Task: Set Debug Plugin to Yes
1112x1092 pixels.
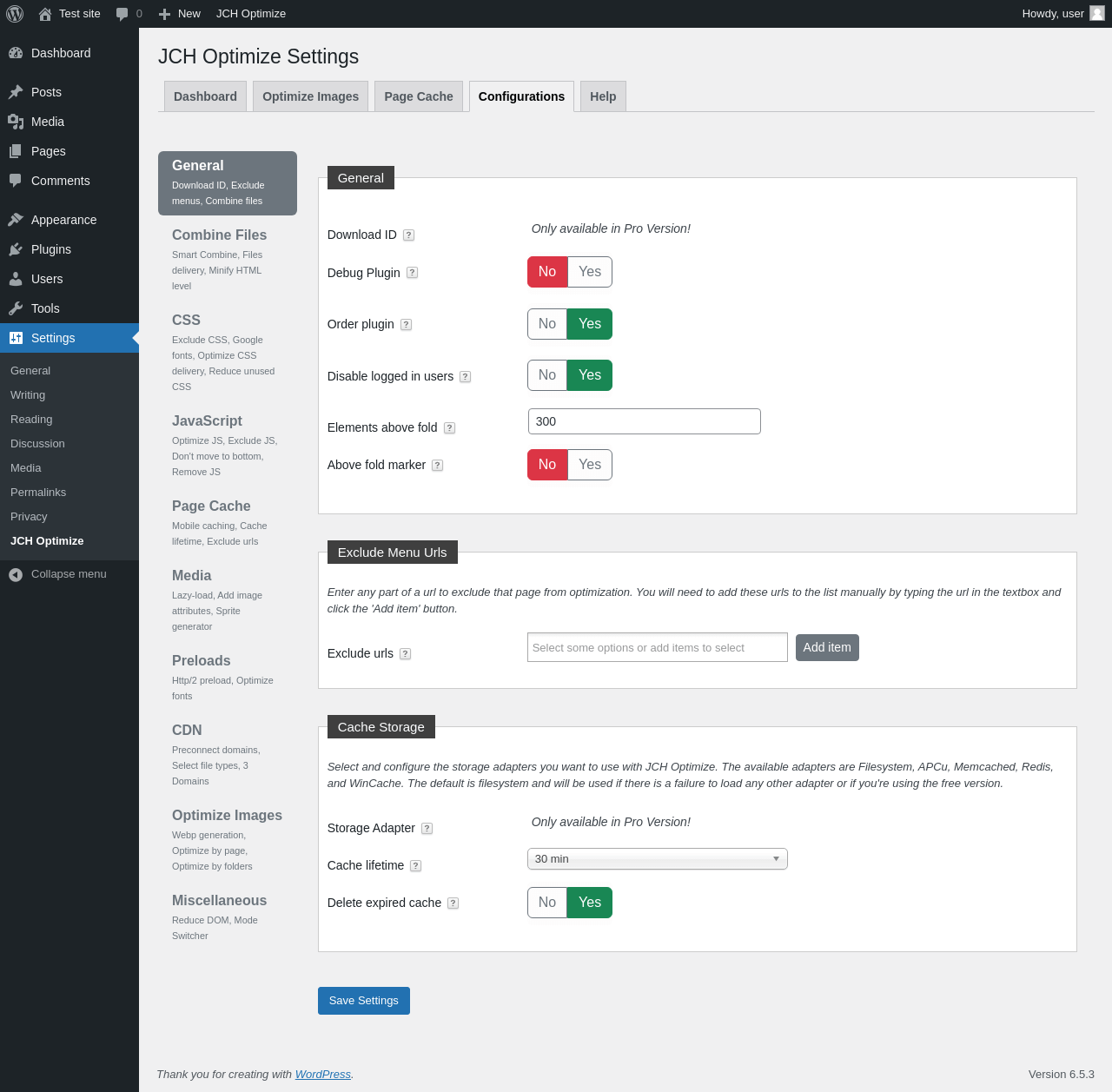Action: click(x=590, y=272)
